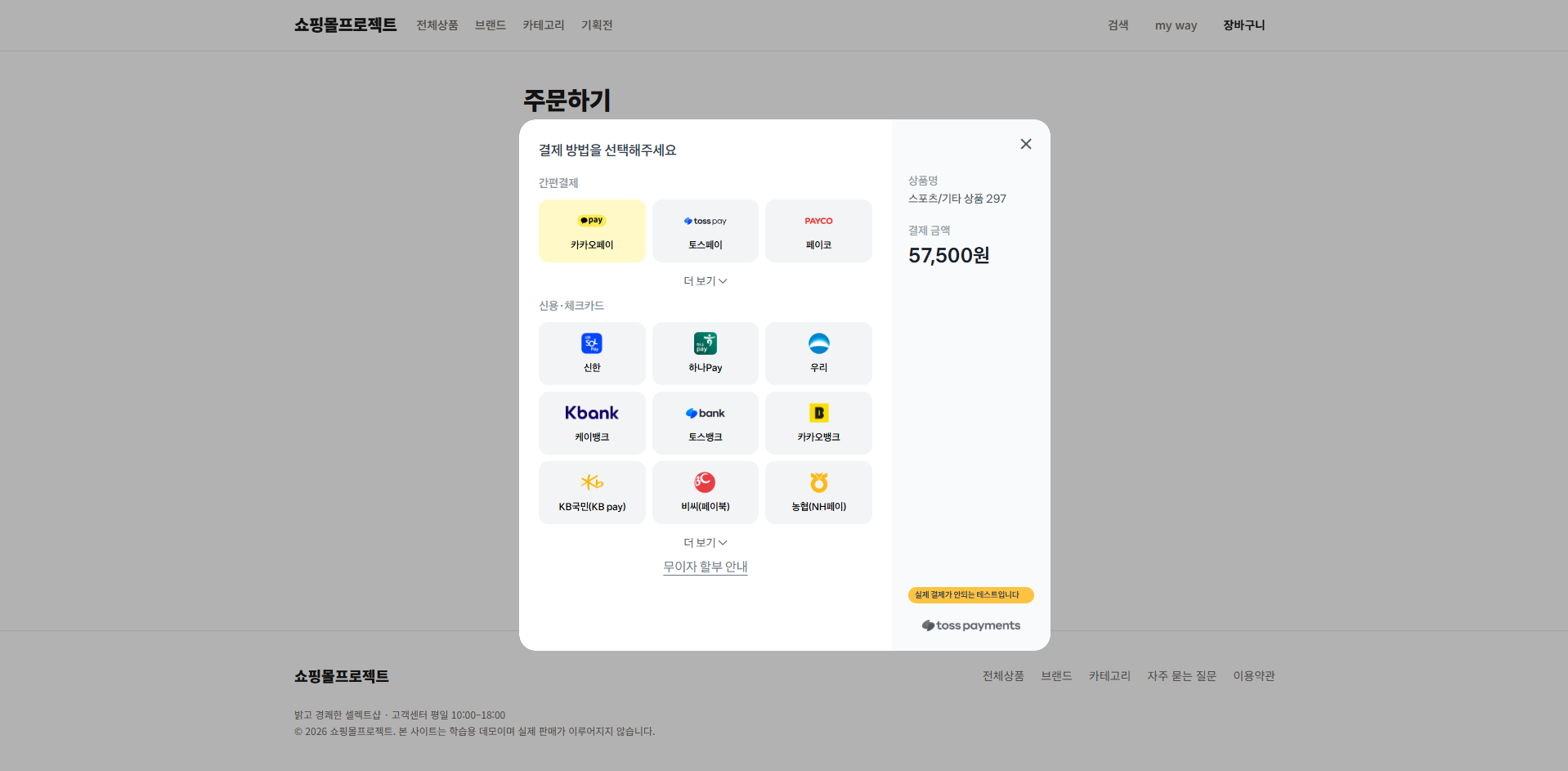Image resolution: width=1568 pixels, height=771 pixels.
Task: Open the 무이자 할부 안내 link
Action: click(705, 567)
